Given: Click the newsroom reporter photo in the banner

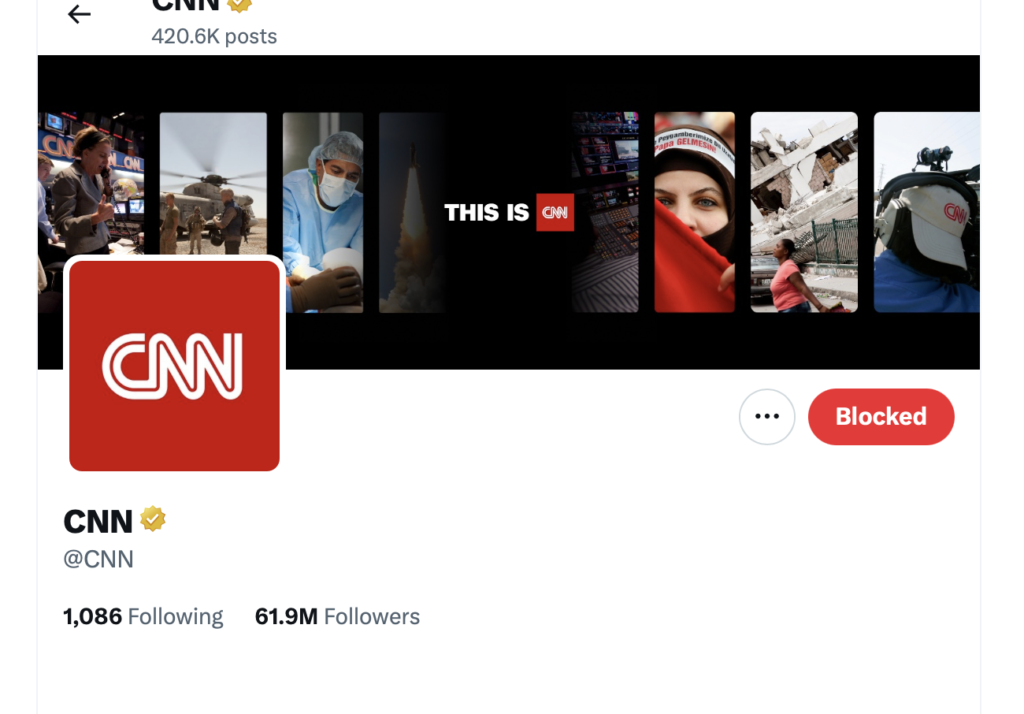Looking at the screenshot, I should tap(90, 182).
